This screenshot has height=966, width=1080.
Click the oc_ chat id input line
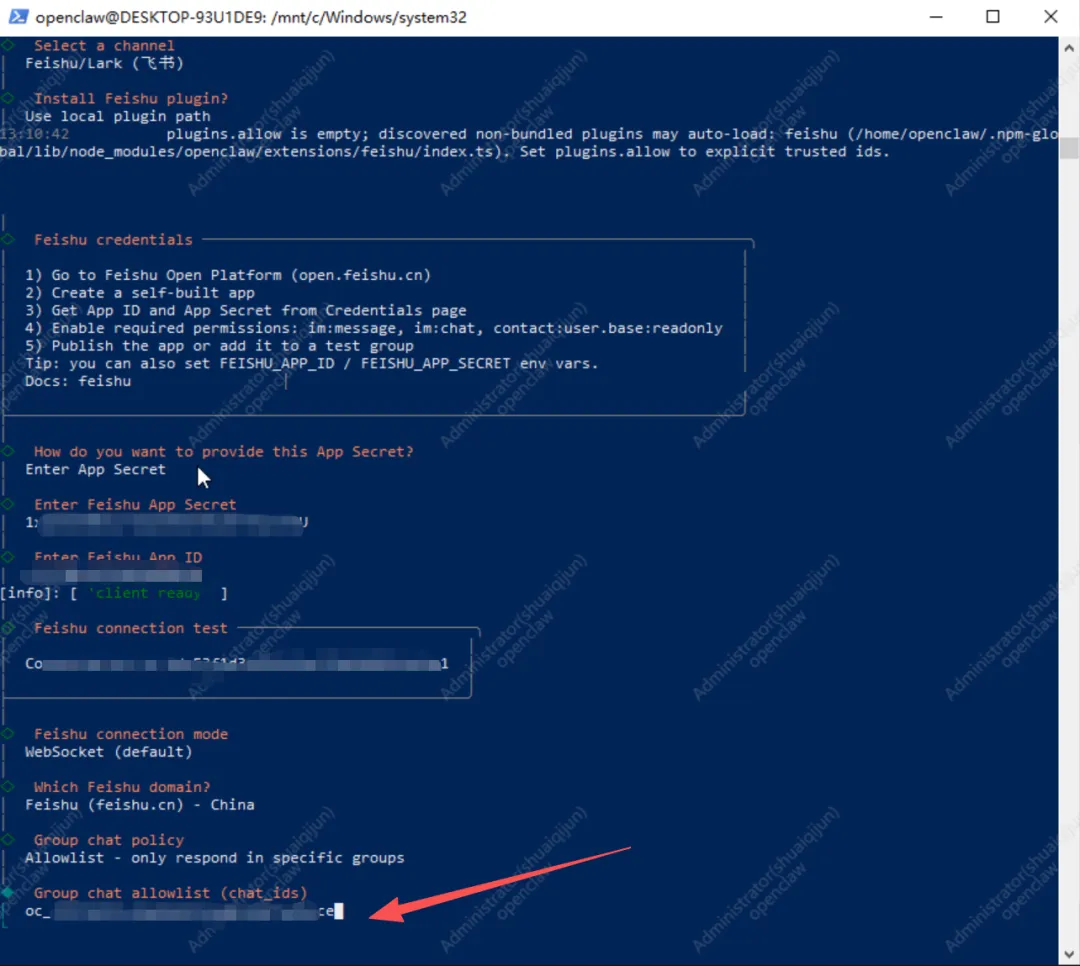[x=184, y=911]
